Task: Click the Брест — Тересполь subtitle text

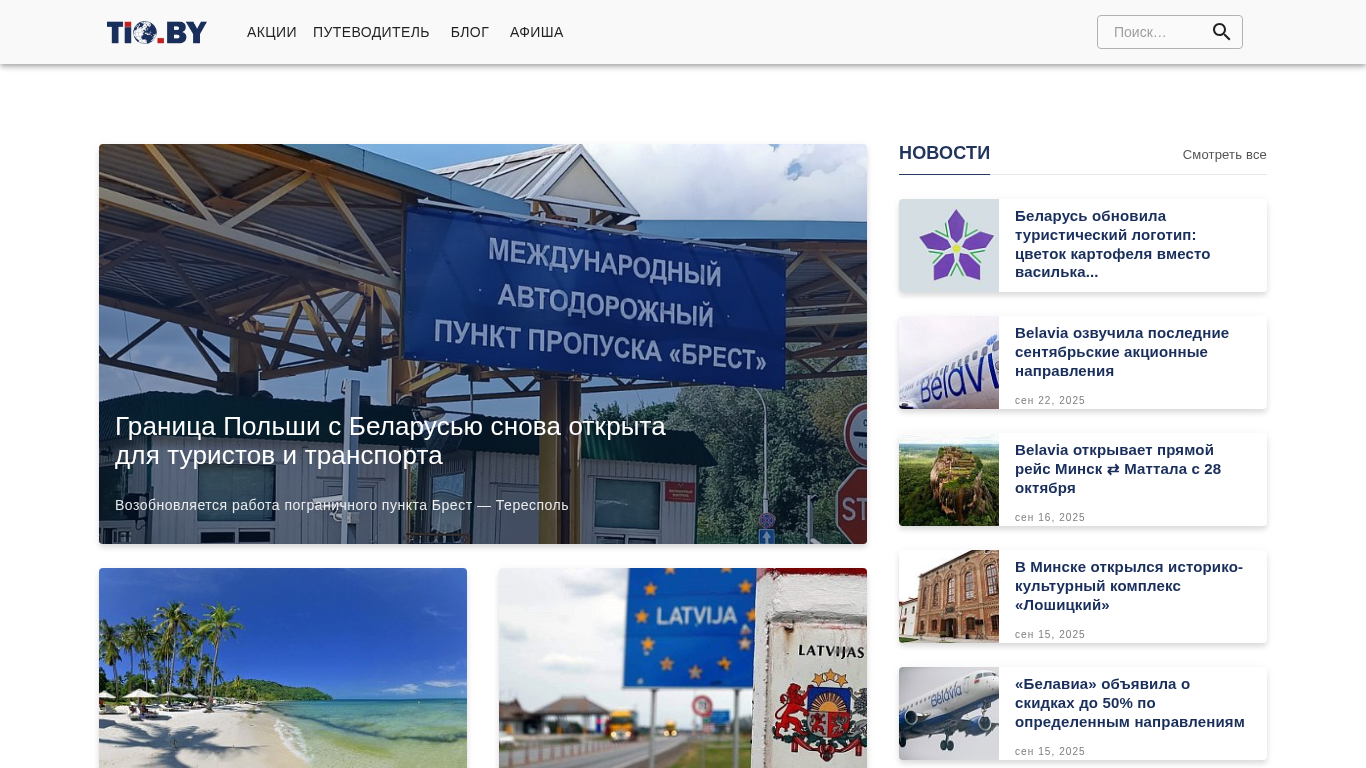Action: [342, 505]
